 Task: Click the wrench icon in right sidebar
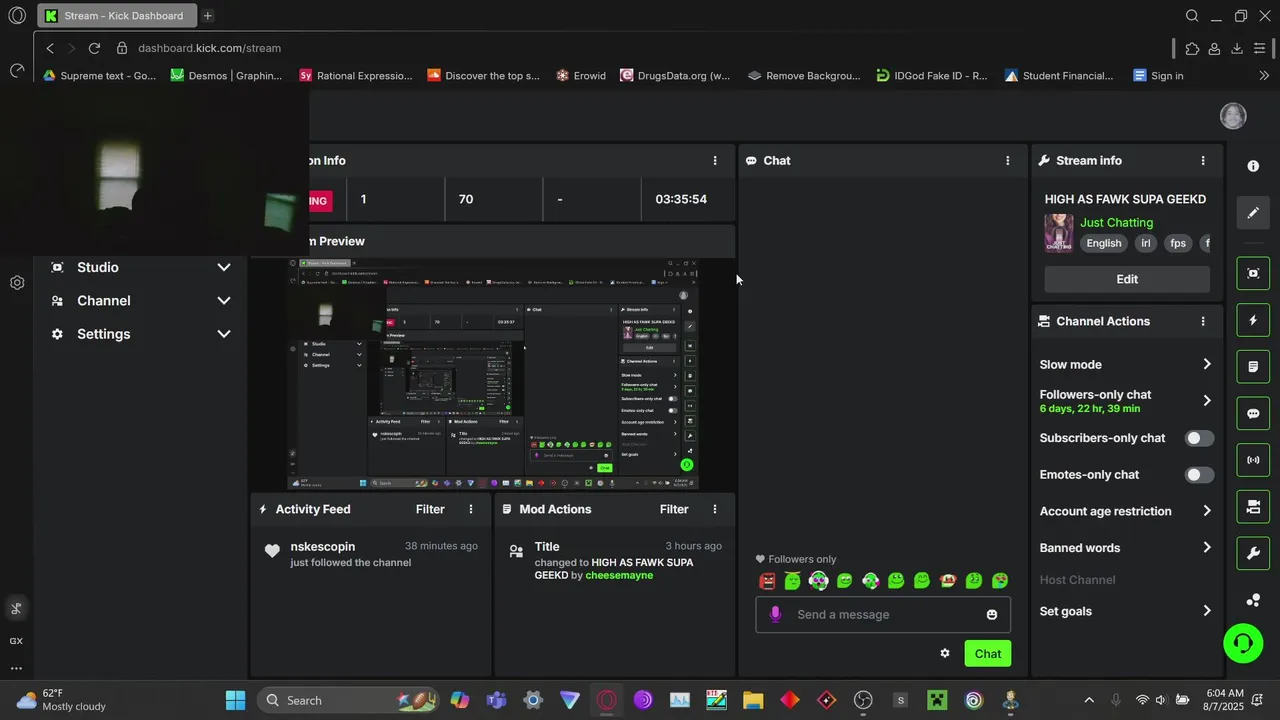click(x=1253, y=553)
